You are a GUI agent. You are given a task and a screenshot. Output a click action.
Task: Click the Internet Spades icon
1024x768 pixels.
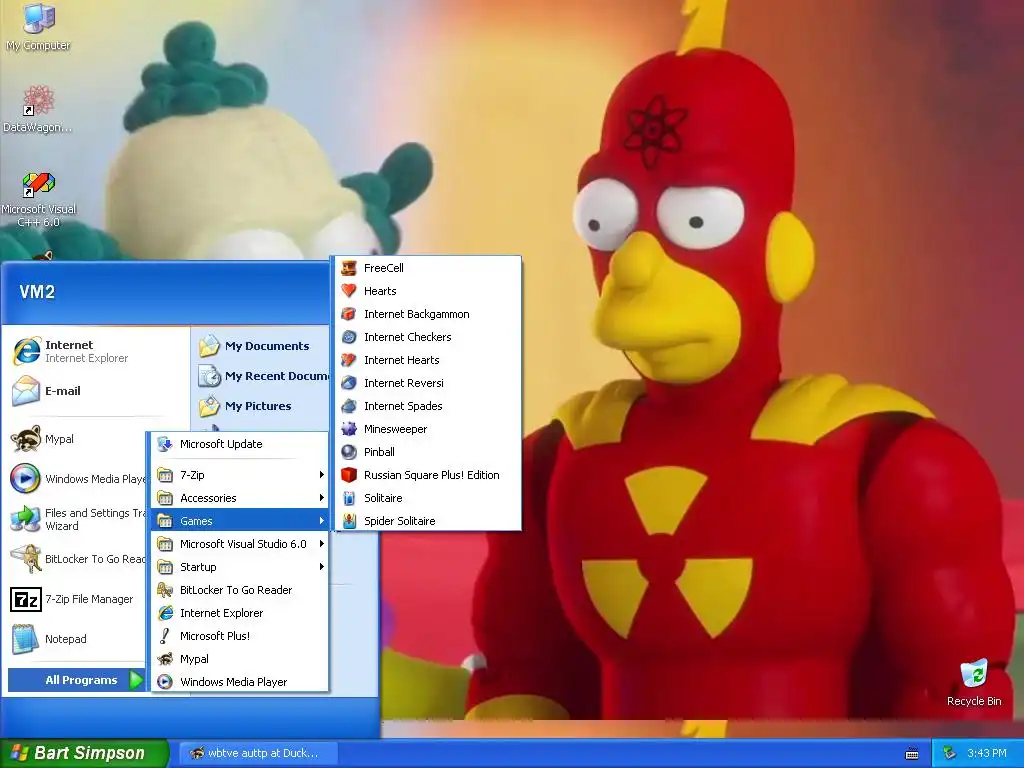pyautogui.click(x=349, y=406)
